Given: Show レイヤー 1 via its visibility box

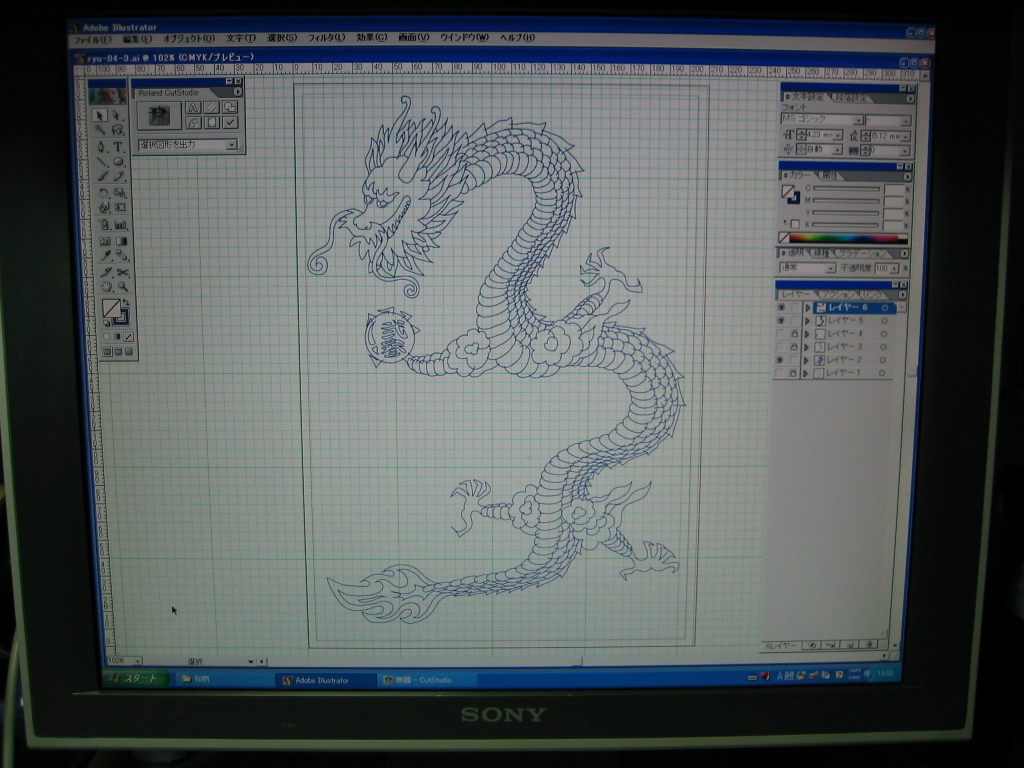Looking at the screenshot, I should pyautogui.click(x=780, y=374).
